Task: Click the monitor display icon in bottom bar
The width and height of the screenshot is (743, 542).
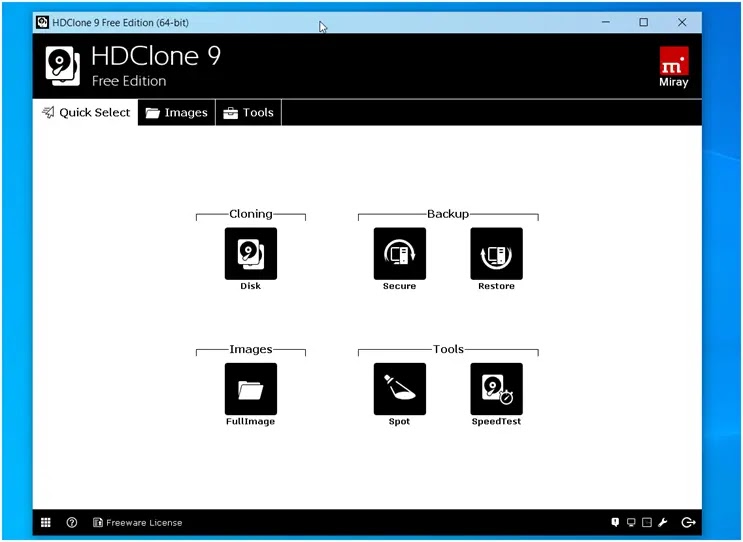Action: pyautogui.click(x=631, y=522)
